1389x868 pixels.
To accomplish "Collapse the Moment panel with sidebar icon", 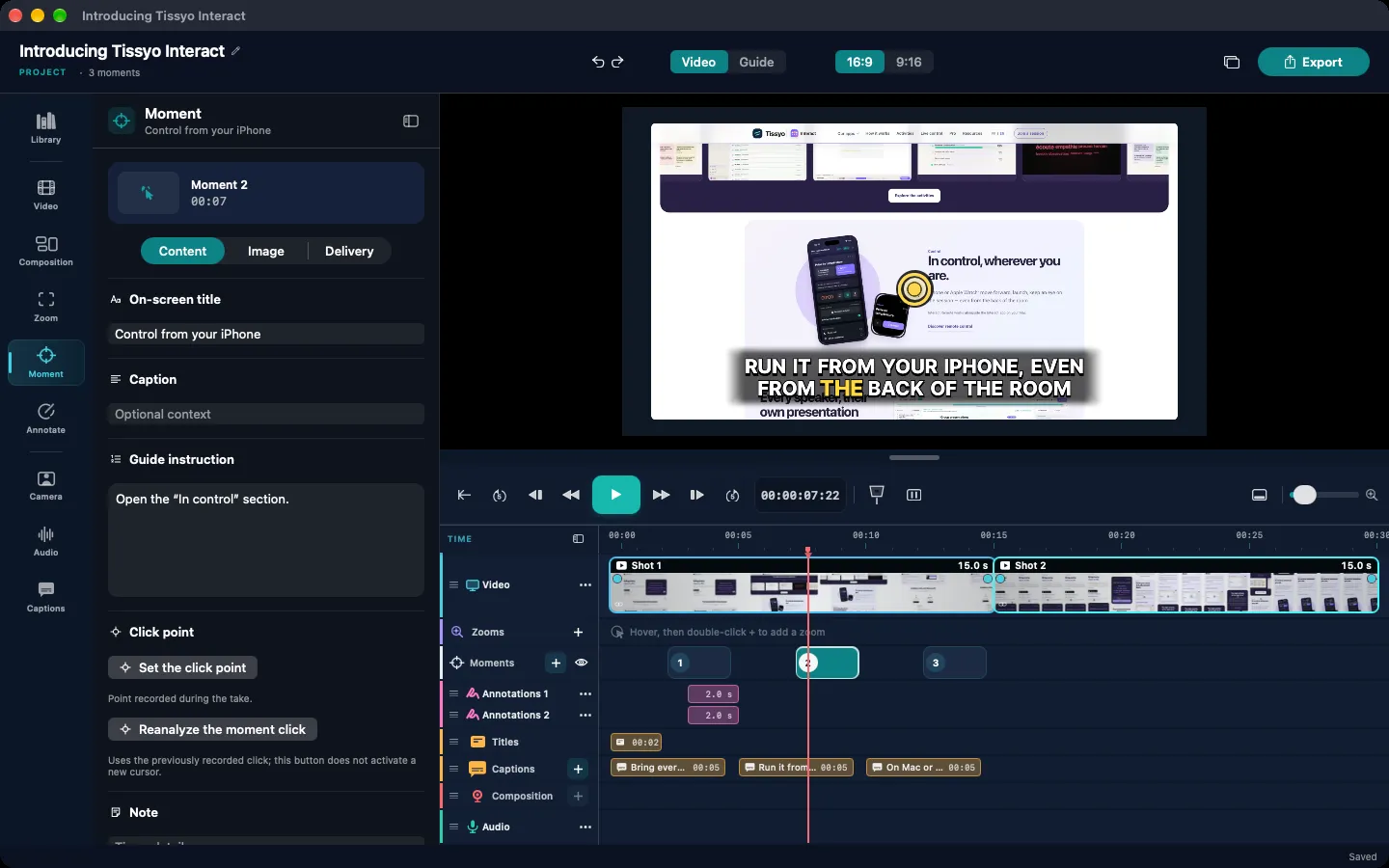I will (411, 121).
